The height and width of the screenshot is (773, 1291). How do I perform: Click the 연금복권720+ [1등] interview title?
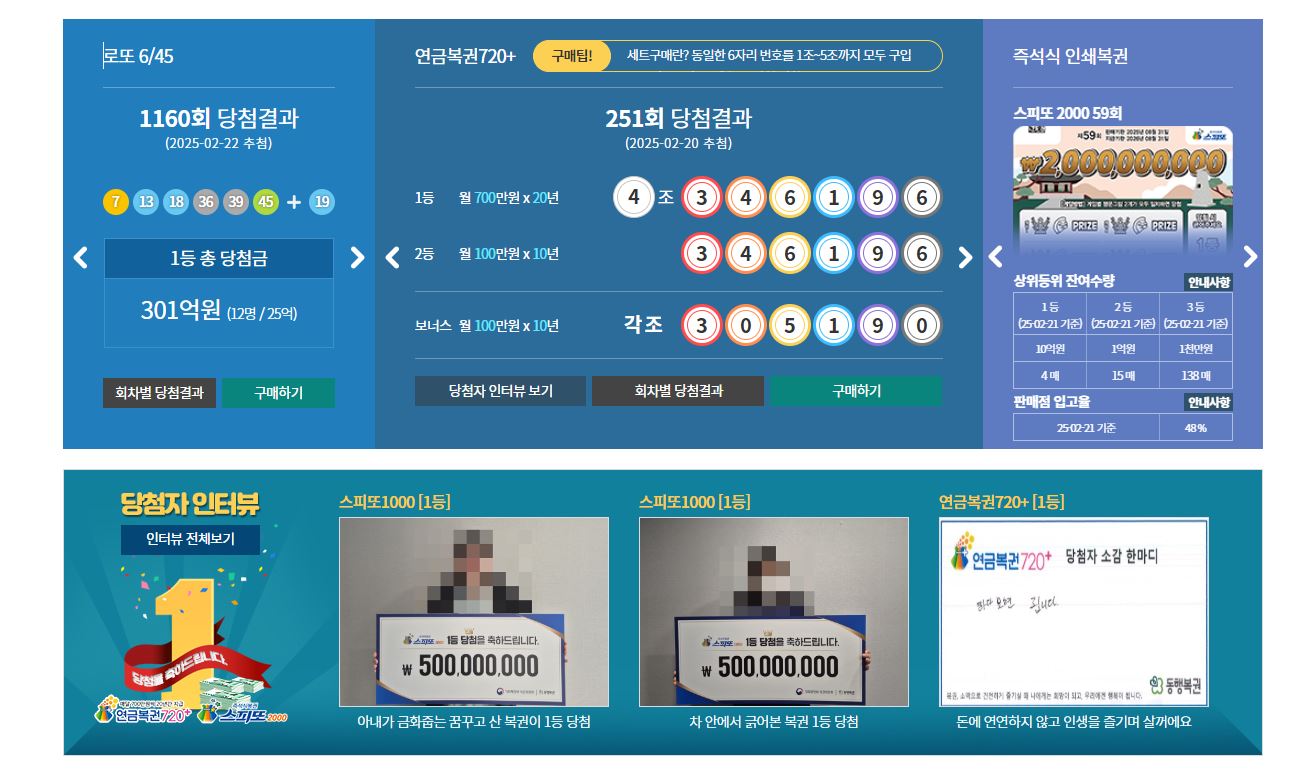pyautogui.click(x=1002, y=502)
